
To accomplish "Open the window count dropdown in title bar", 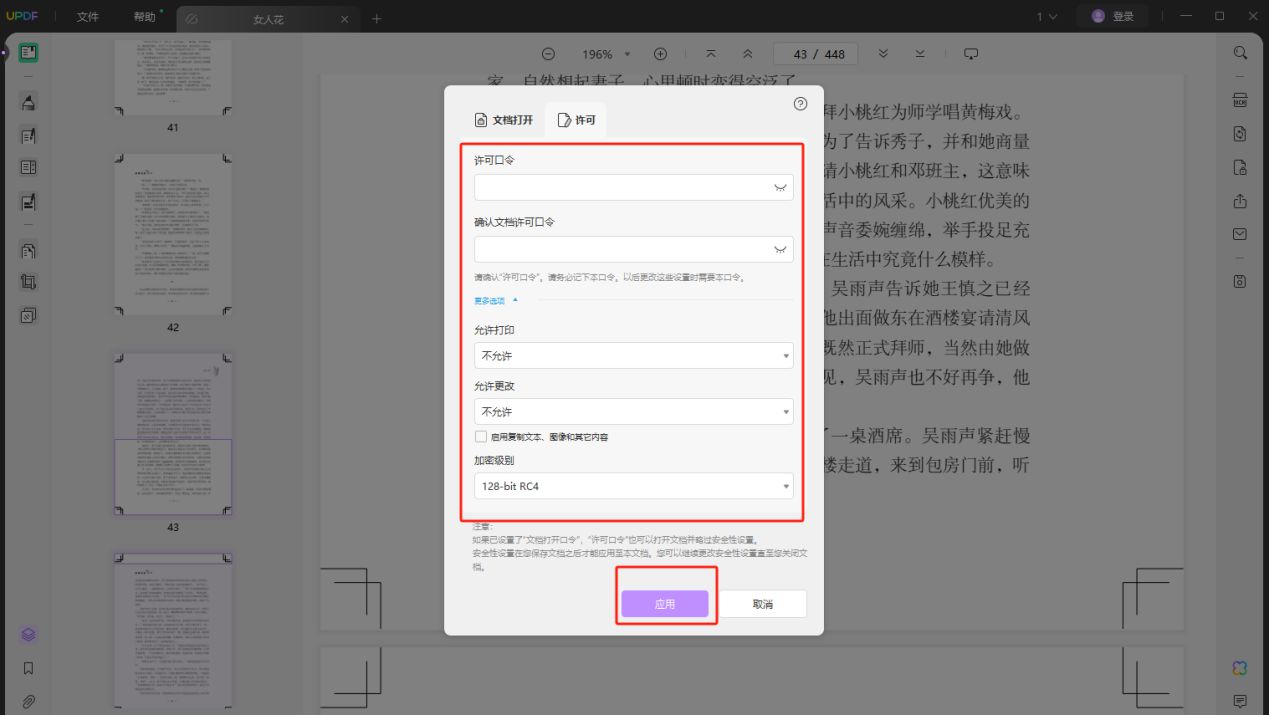I will pos(1046,17).
